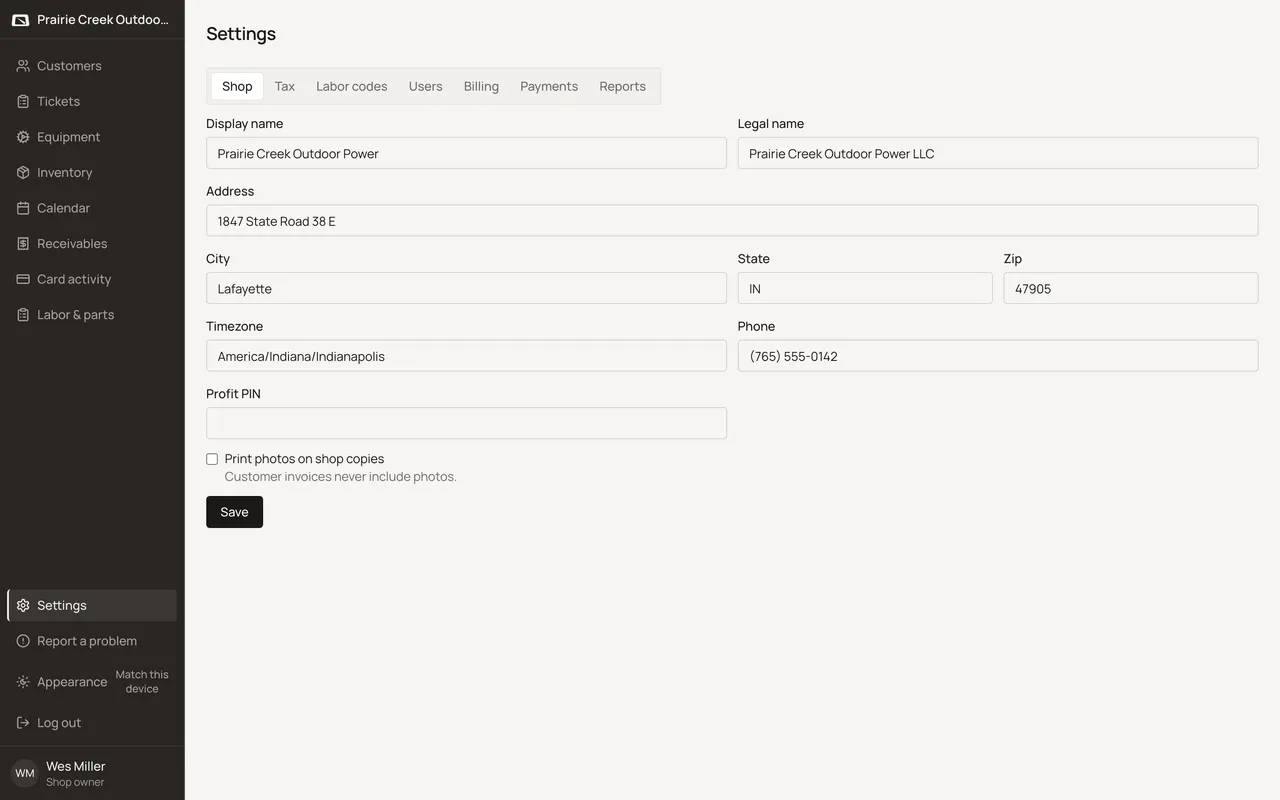Open the Calendar icon in sidebar
The image size is (1280, 800).
click(x=23, y=208)
